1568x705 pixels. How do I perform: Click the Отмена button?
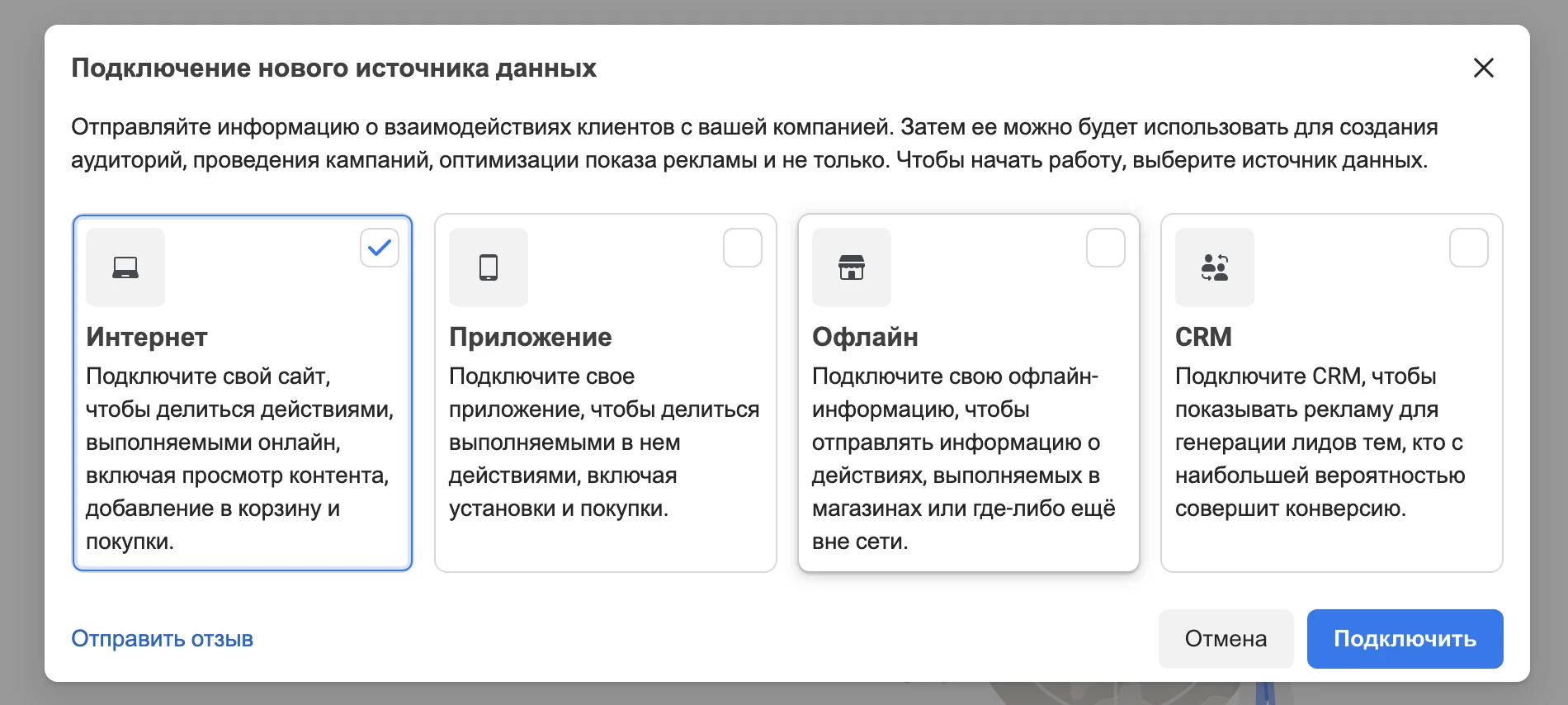pos(1226,639)
